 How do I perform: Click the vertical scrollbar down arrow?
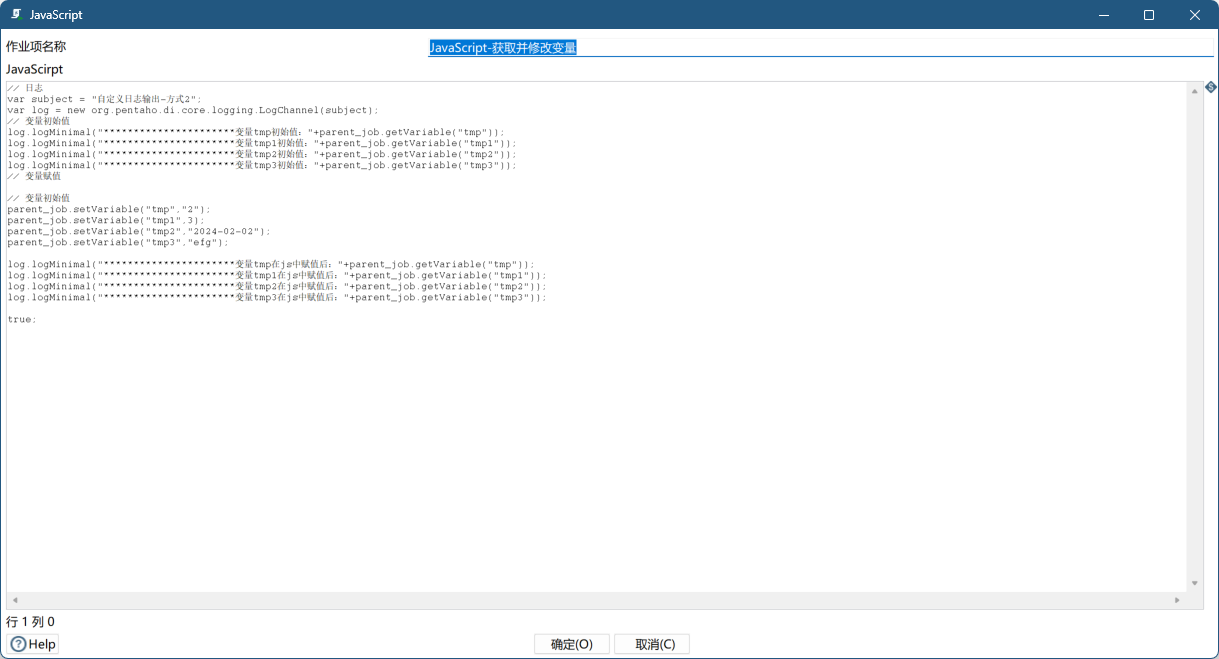(1195, 583)
